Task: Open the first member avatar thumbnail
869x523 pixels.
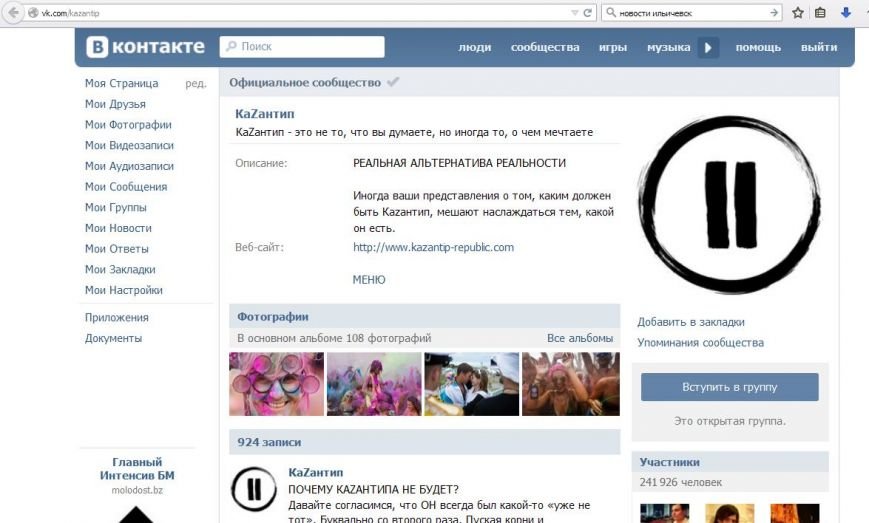Action: click(664, 513)
